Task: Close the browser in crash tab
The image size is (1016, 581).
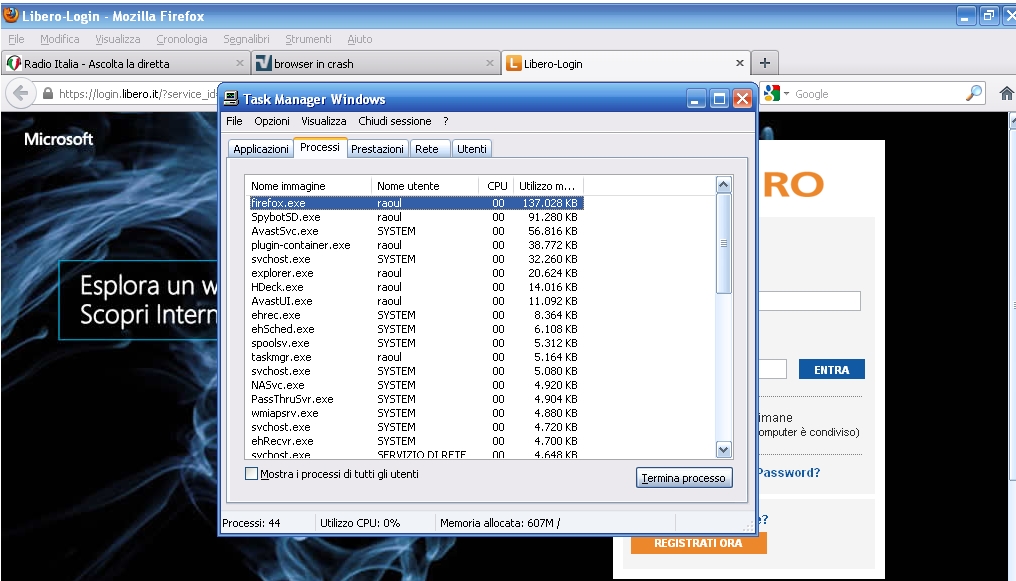Action: coord(490,64)
